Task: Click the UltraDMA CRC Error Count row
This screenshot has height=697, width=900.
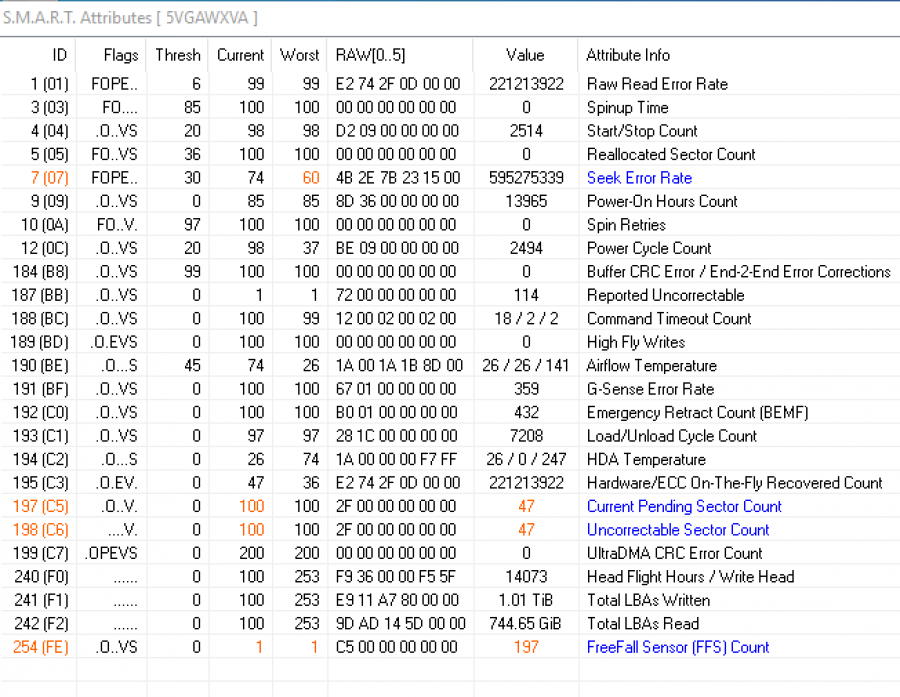Action: coord(674,553)
